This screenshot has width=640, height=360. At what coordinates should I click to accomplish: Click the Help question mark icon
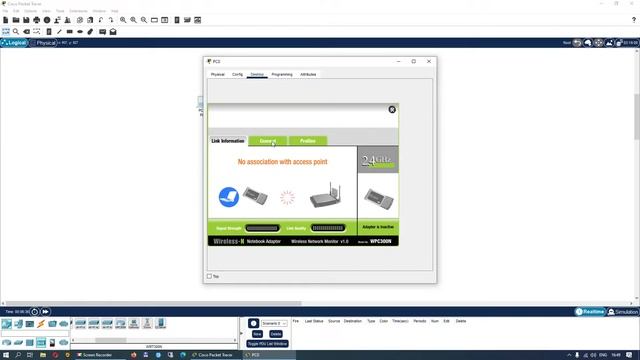(x=634, y=20)
